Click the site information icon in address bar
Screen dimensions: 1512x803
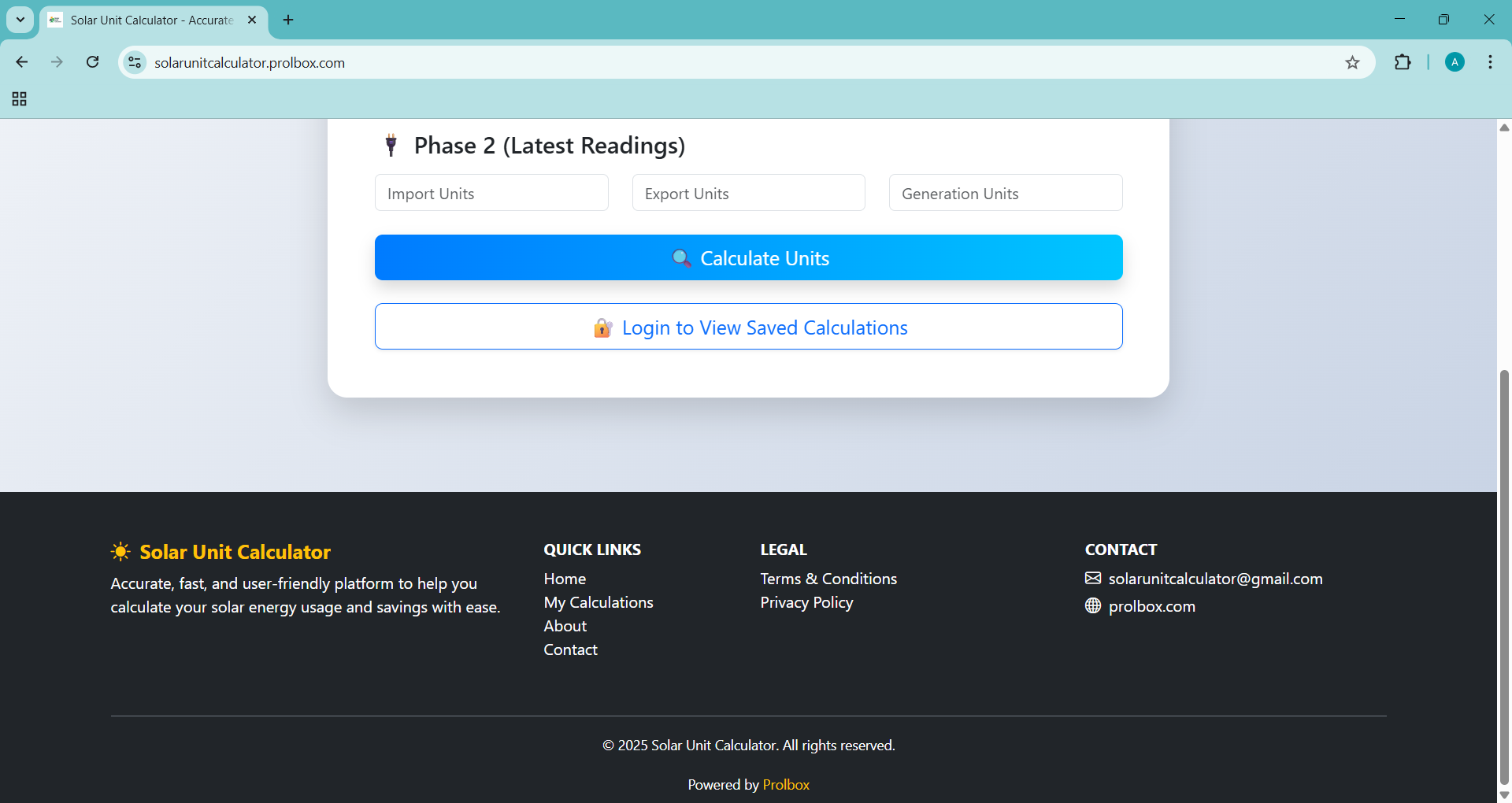point(135,62)
